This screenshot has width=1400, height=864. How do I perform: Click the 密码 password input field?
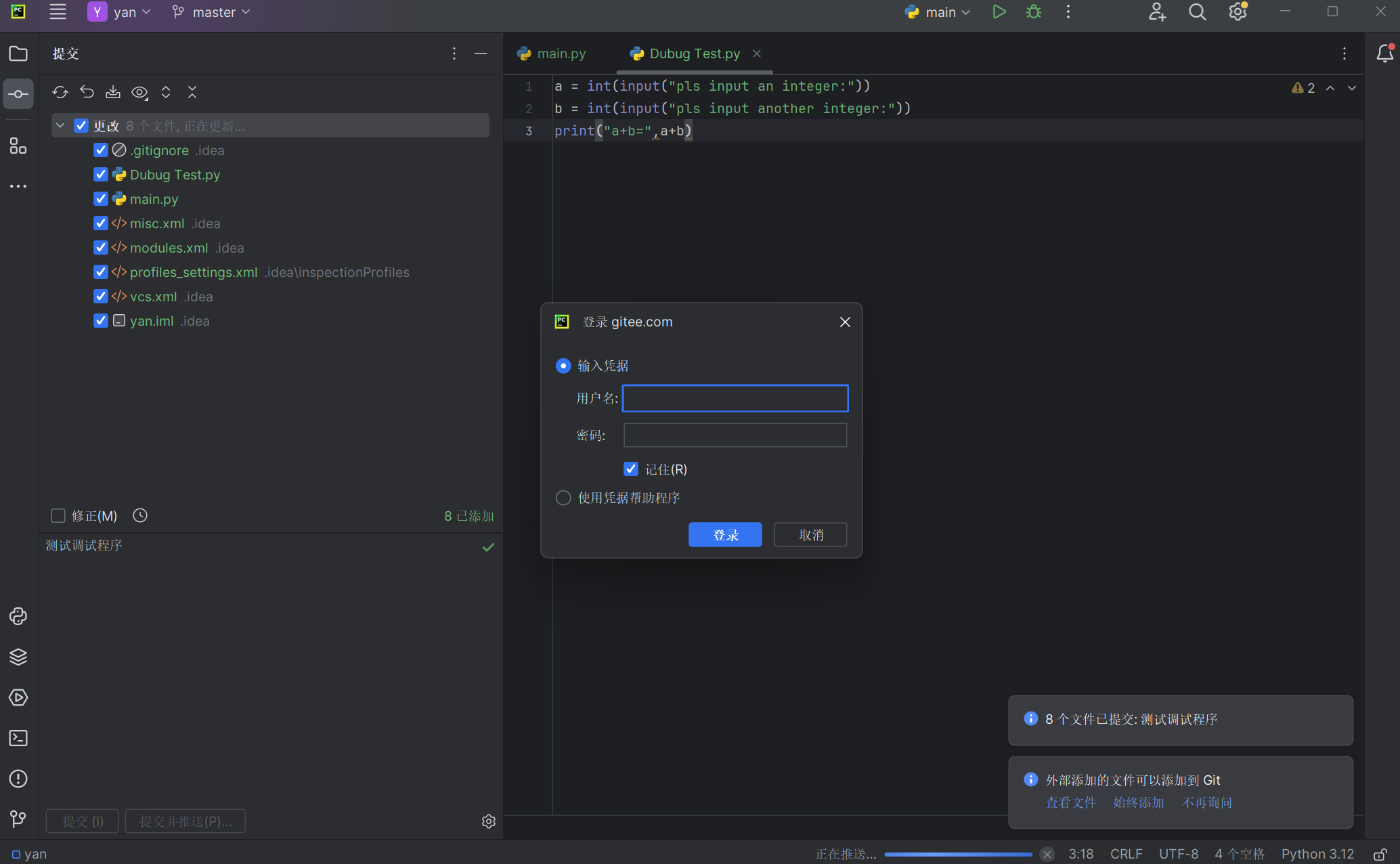pyautogui.click(x=735, y=435)
